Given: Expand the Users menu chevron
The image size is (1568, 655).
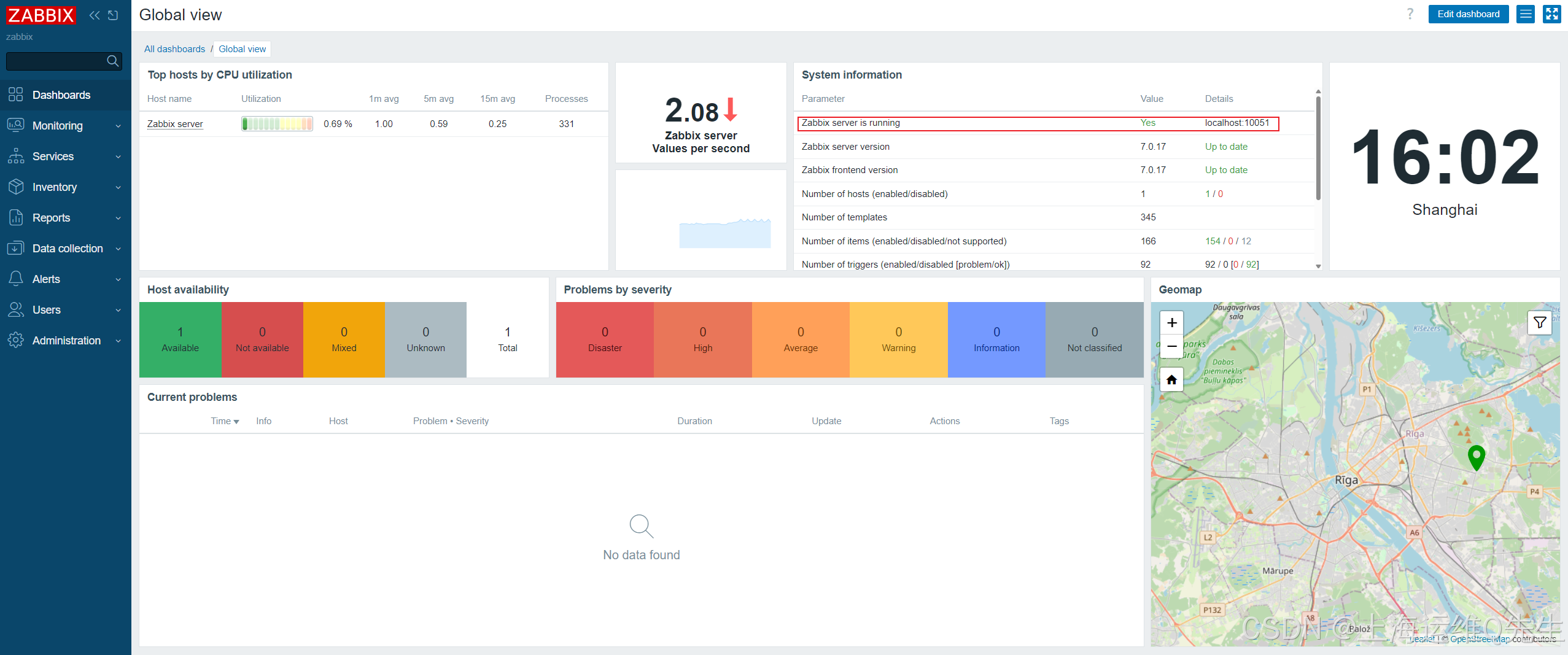Looking at the screenshot, I should [x=118, y=310].
